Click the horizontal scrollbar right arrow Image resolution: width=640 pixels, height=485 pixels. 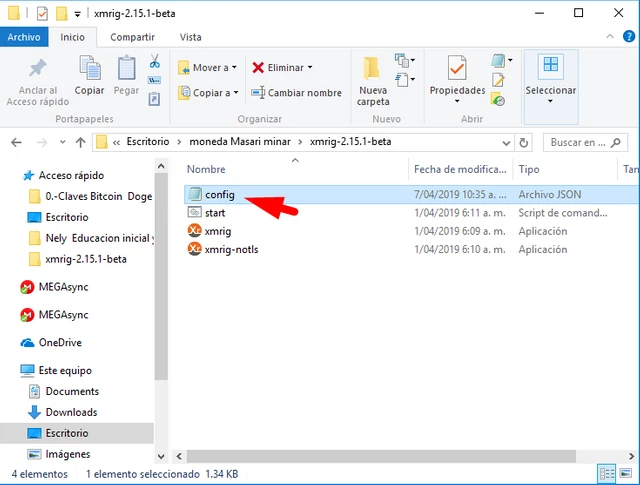click(631, 456)
